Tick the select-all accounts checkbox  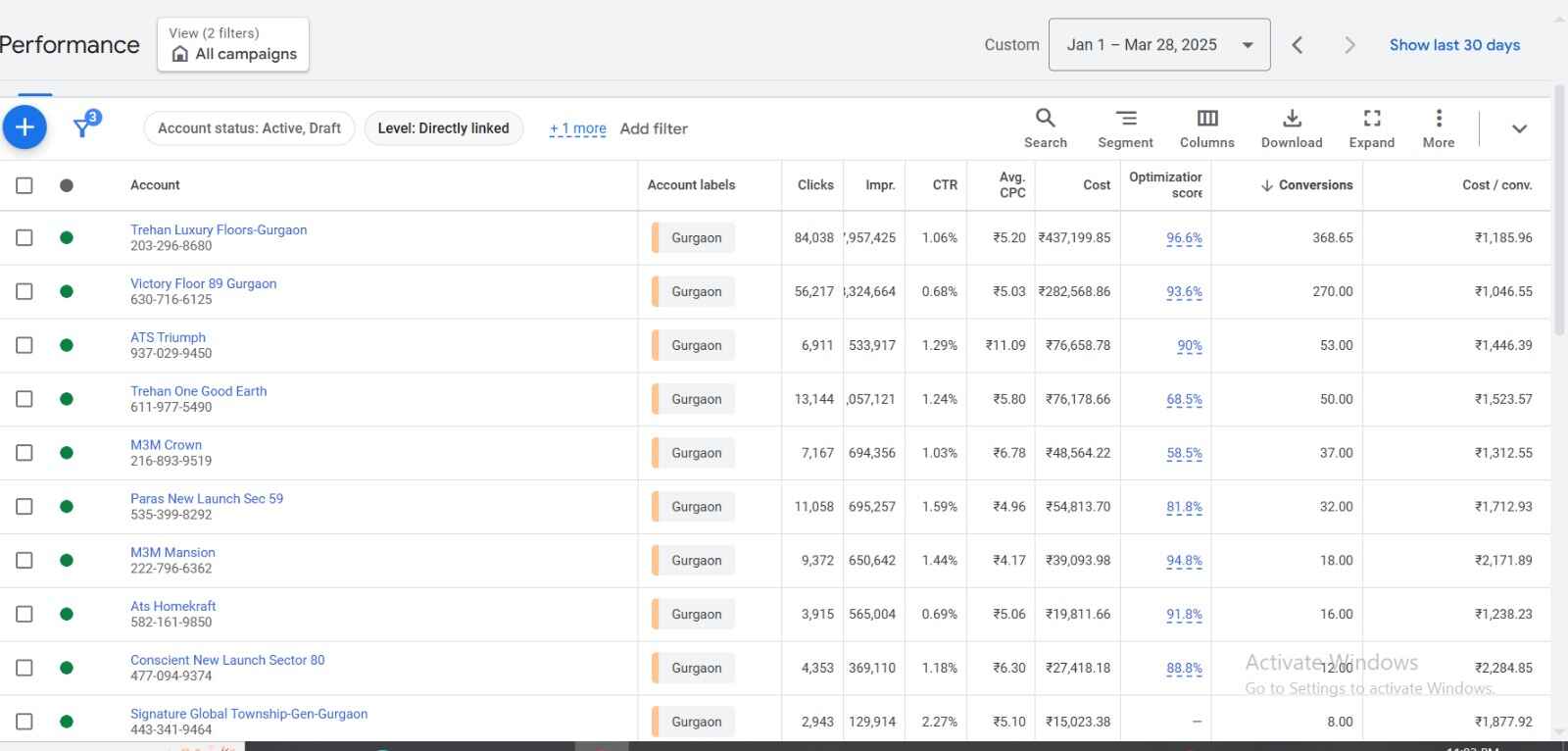pyautogui.click(x=24, y=185)
